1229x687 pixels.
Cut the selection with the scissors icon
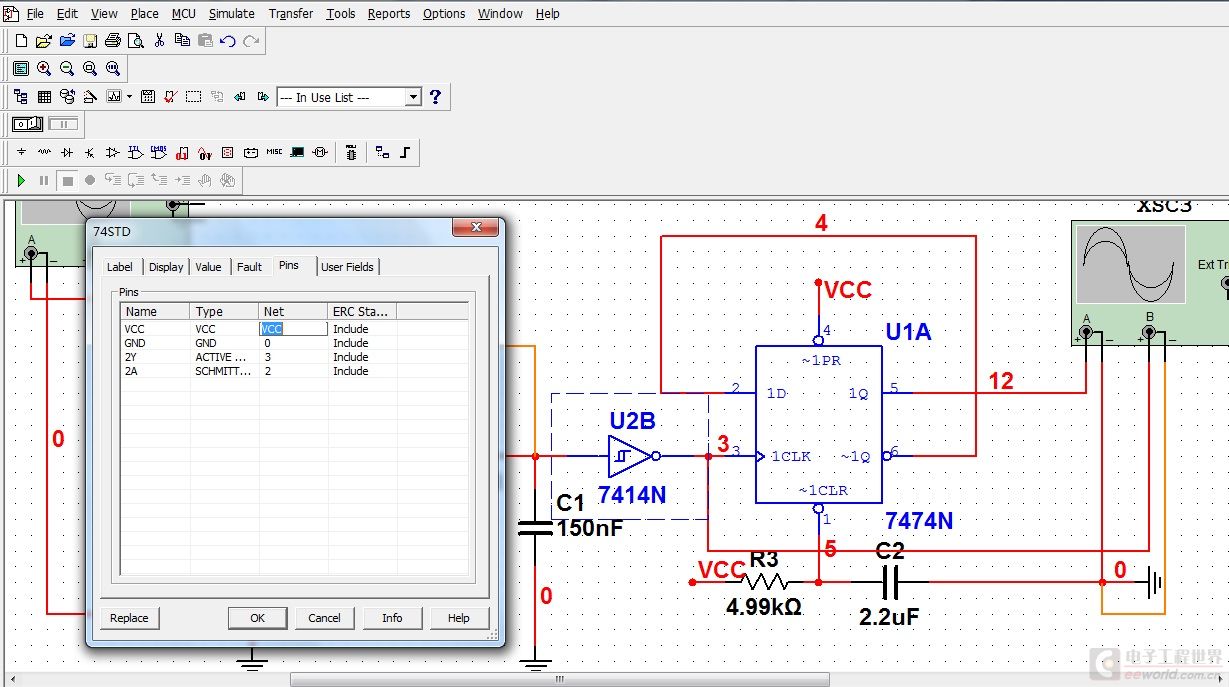coord(159,41)
